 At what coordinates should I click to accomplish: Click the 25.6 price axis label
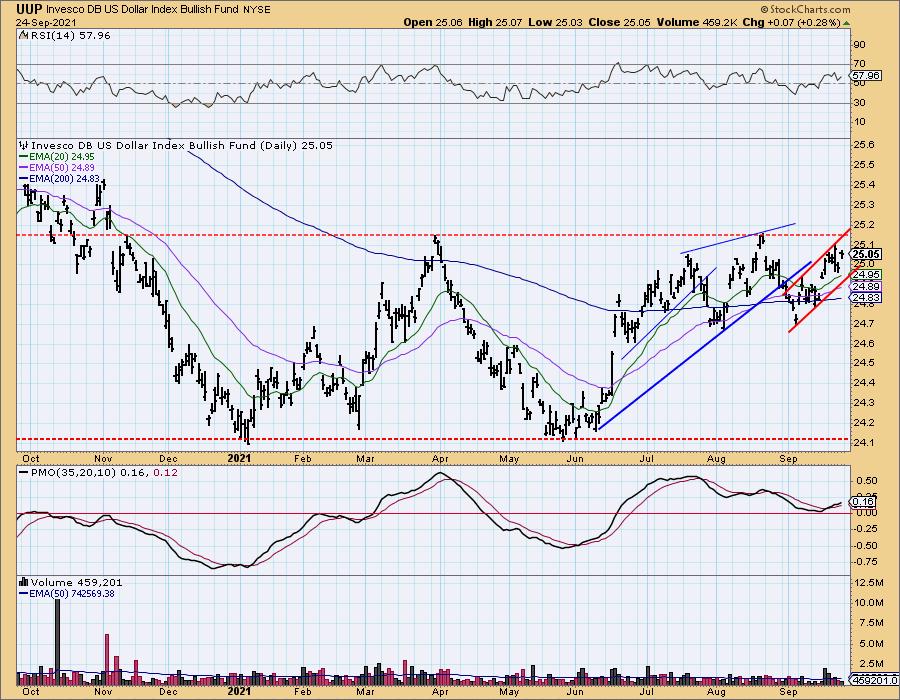[863, 145]
